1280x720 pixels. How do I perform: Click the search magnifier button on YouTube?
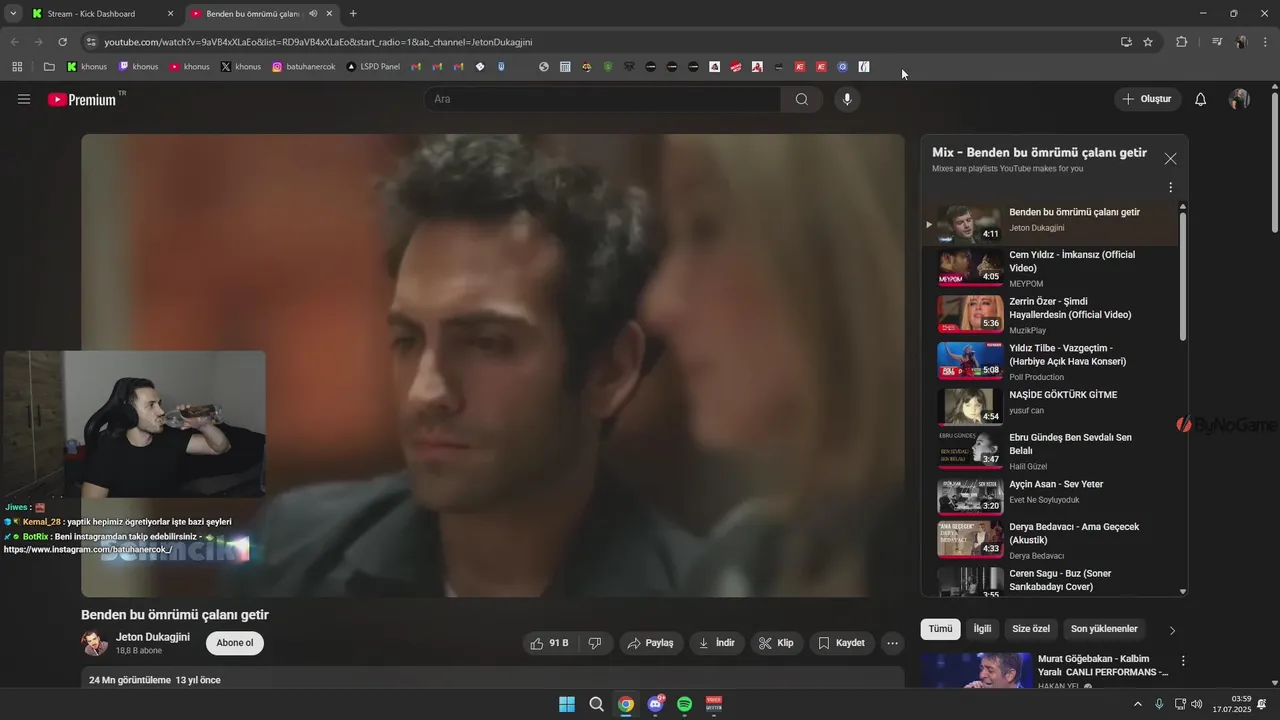[802, 99]
